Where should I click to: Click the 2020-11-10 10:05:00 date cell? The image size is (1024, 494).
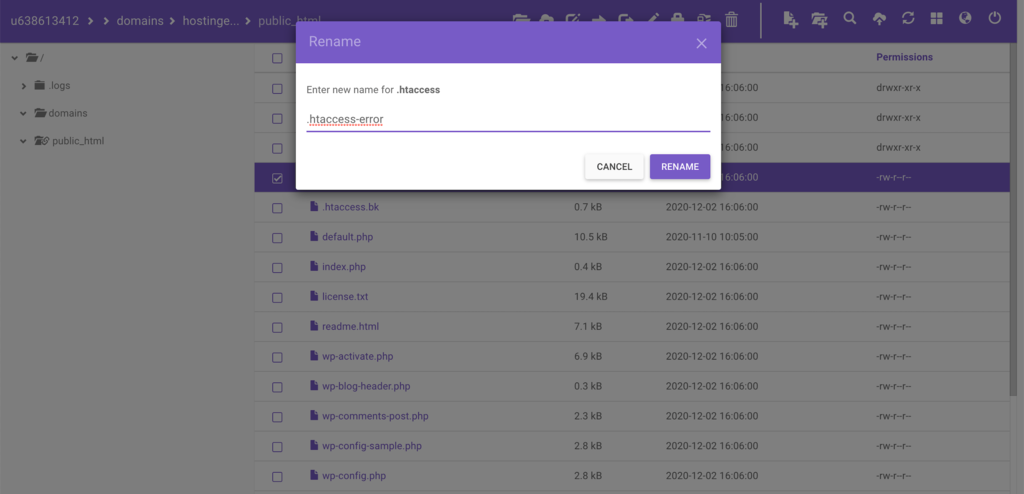pos(712,237)
